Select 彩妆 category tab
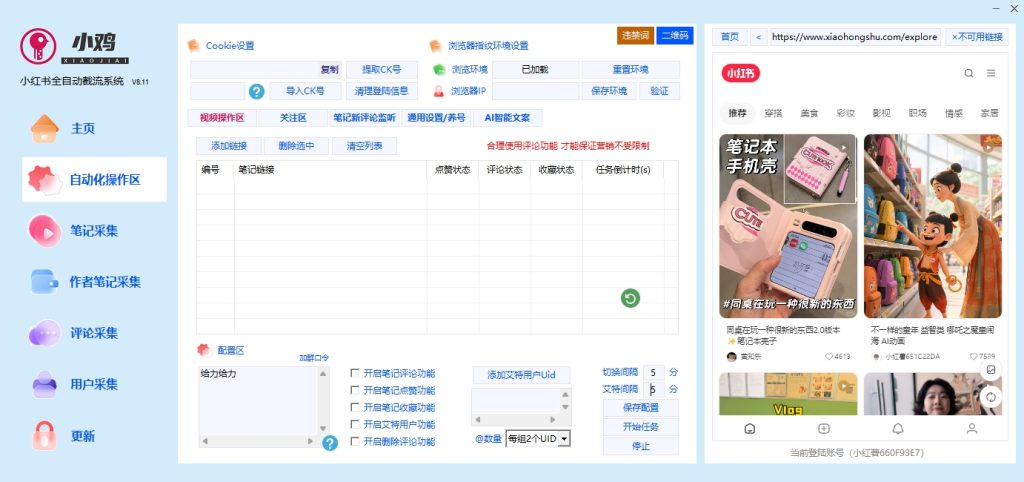Screen dimensions: 1024x482 [x=846, y=113]
